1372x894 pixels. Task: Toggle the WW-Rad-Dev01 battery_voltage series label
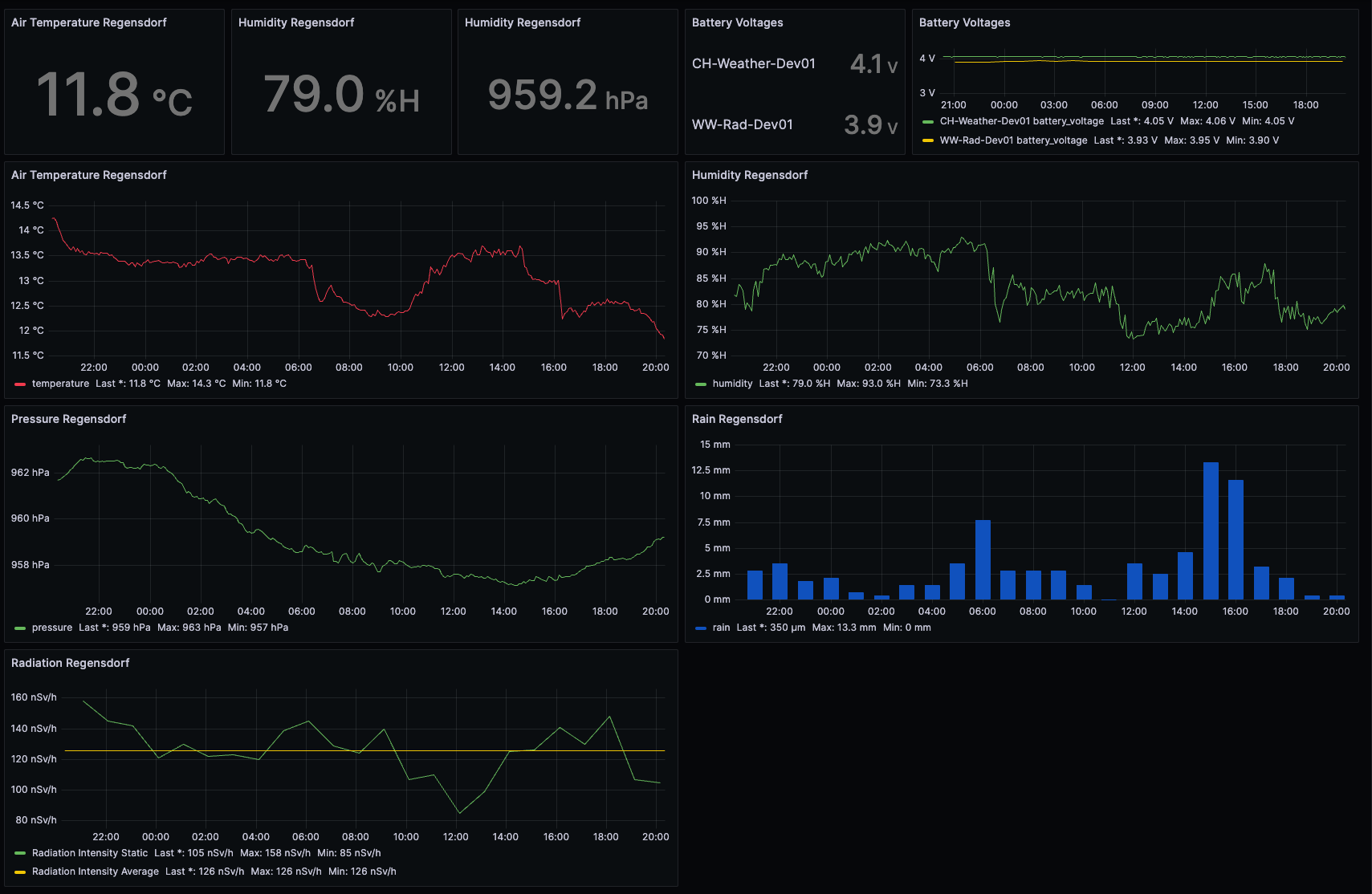1013,140
